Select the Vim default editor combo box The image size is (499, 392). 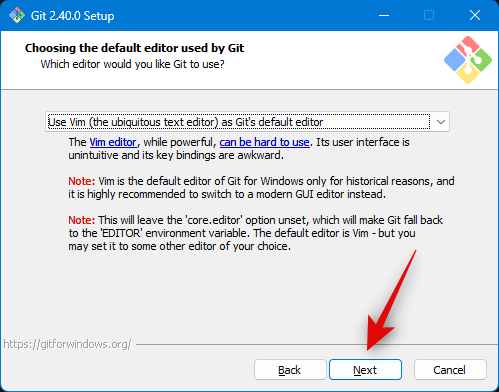pos(247,122)
